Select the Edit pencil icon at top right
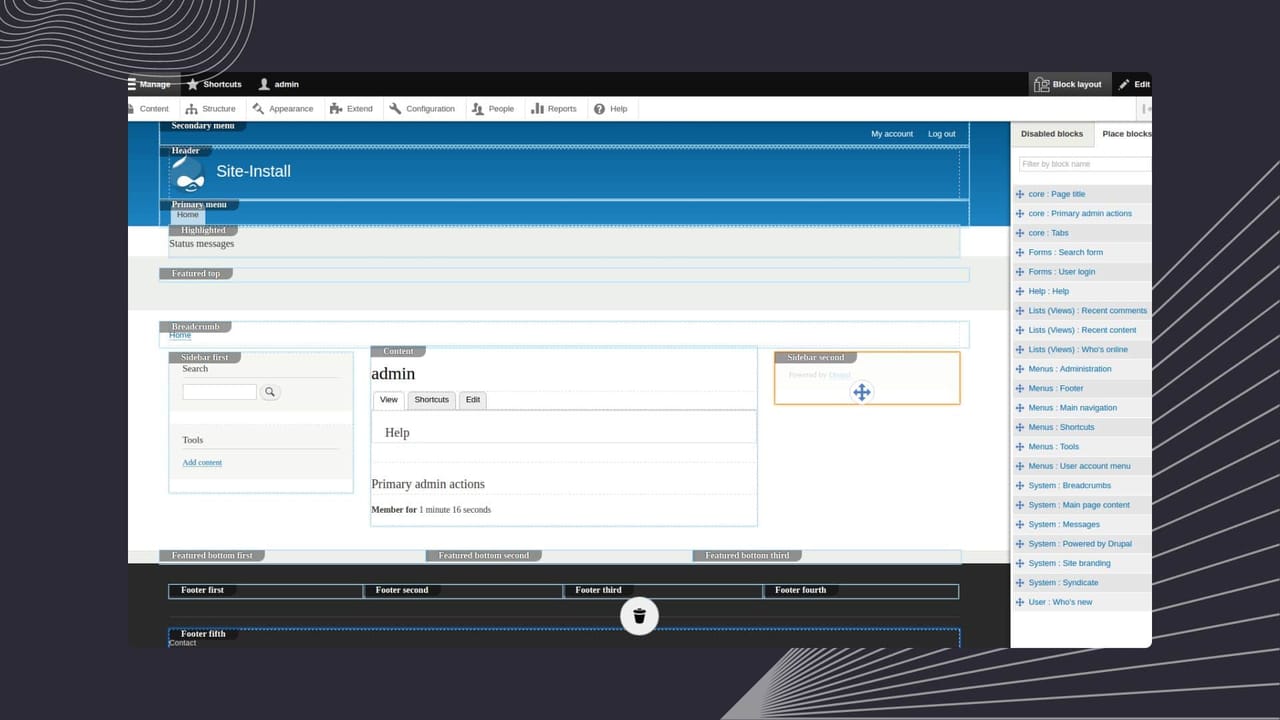Viewport: 1280px width, 720px height. tap(1124, 84)
